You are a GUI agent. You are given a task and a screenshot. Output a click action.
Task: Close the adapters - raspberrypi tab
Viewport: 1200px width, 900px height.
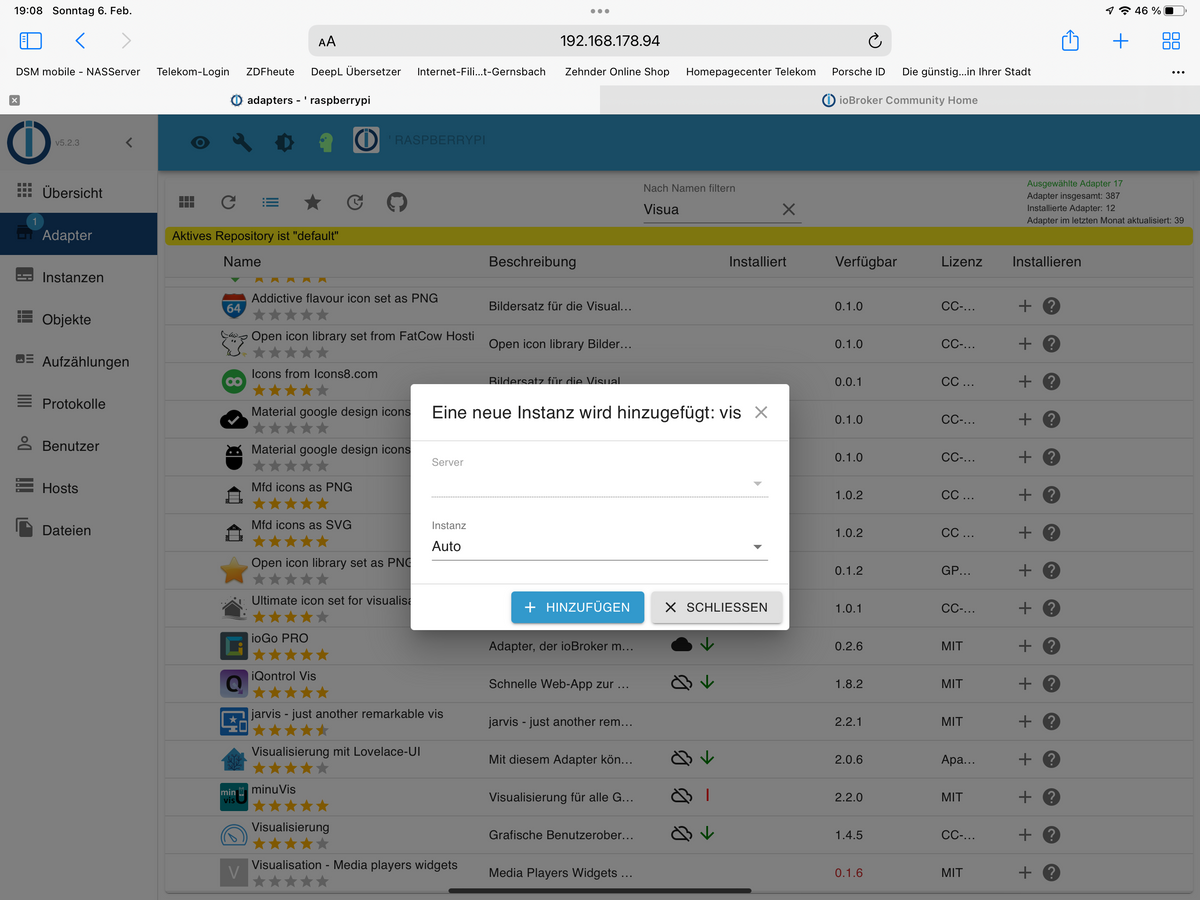coord(14,100)
